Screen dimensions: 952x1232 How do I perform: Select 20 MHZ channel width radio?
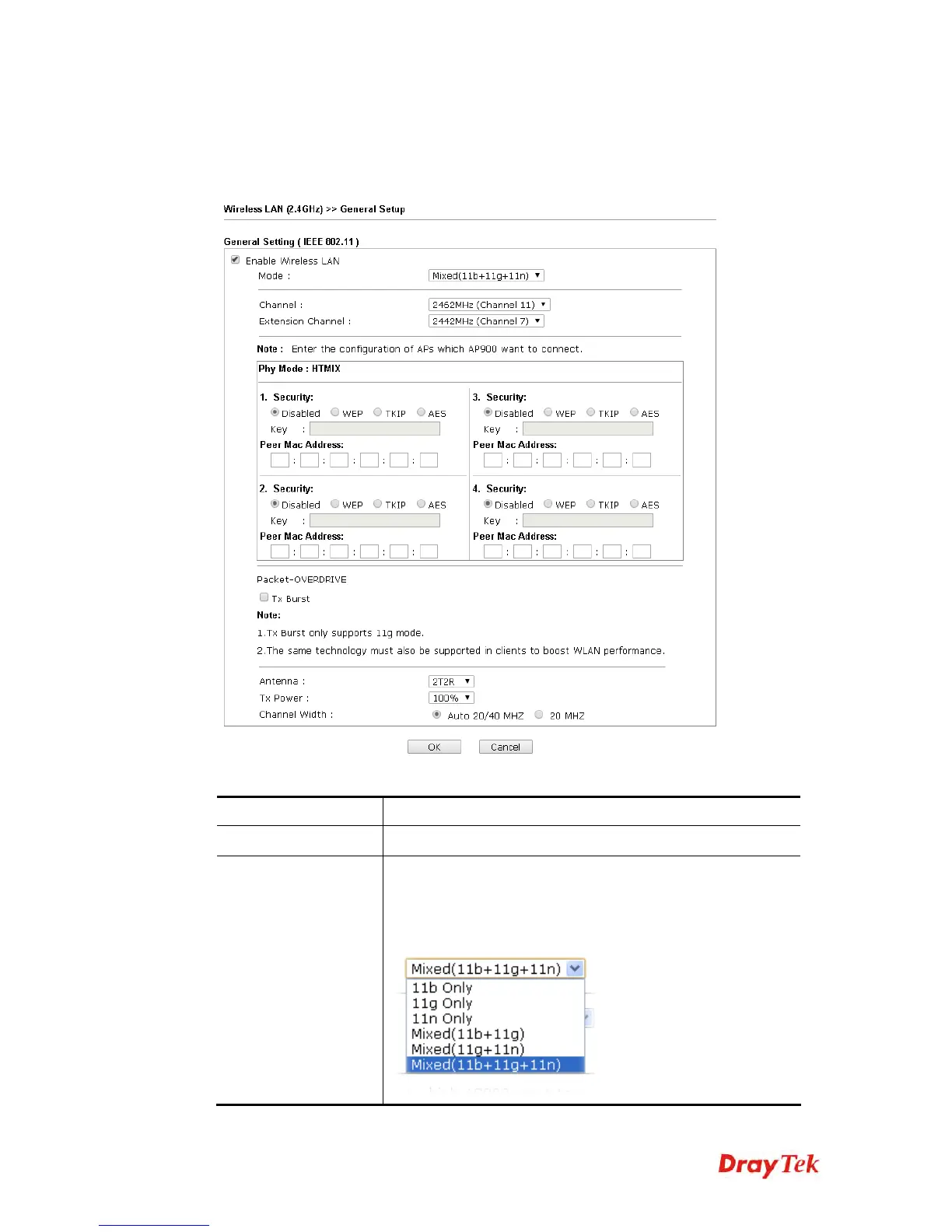pos(538,714)
